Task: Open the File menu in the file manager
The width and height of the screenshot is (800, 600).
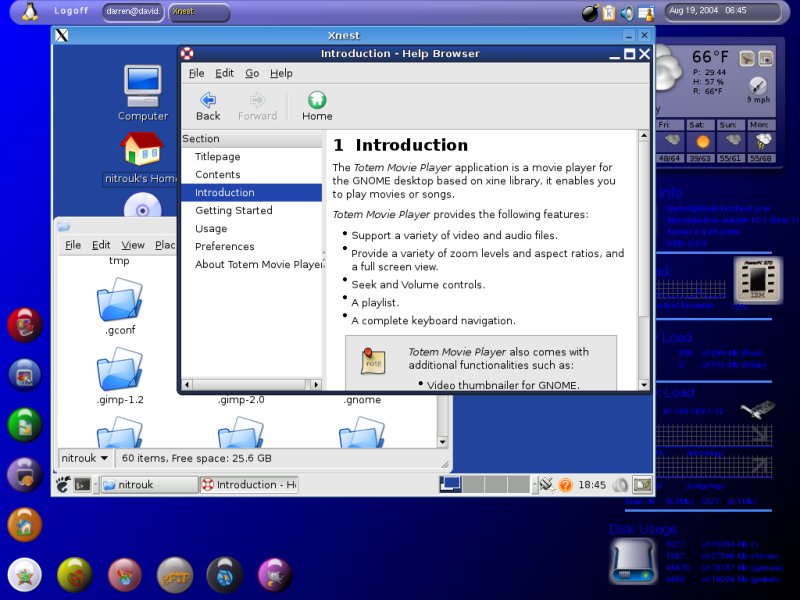Action: point(73,245)
